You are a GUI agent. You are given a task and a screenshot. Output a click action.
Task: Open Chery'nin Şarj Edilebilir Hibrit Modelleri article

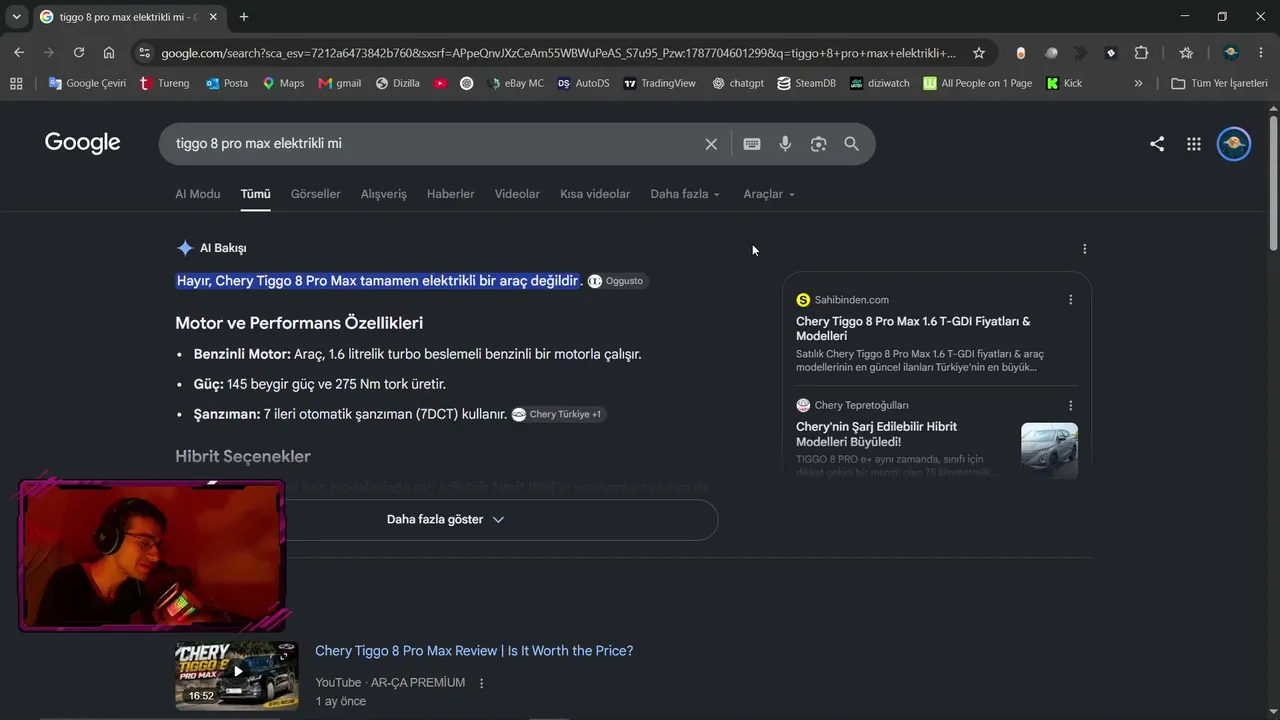[x=876, y=434]
